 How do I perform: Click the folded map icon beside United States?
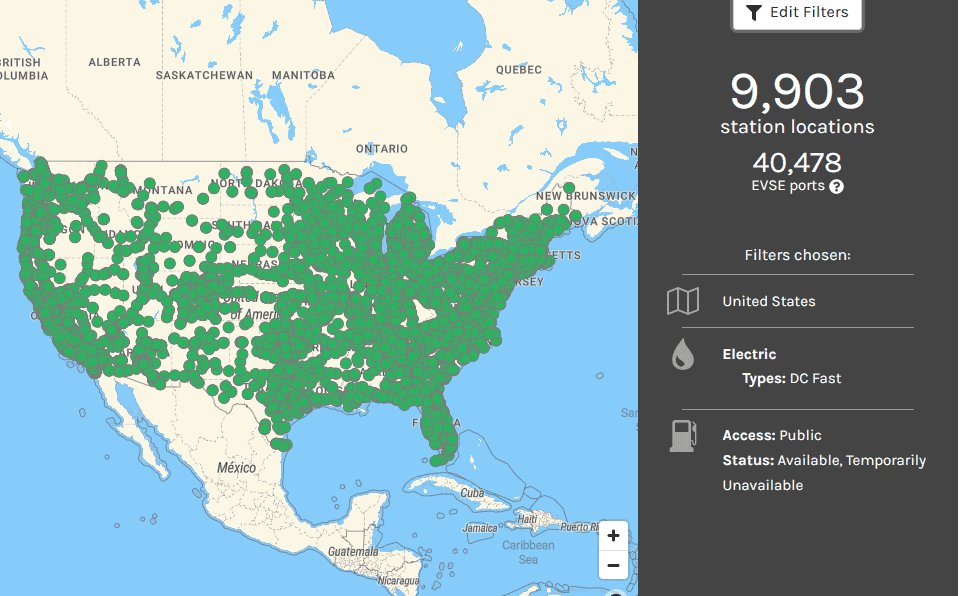(683, 301)
